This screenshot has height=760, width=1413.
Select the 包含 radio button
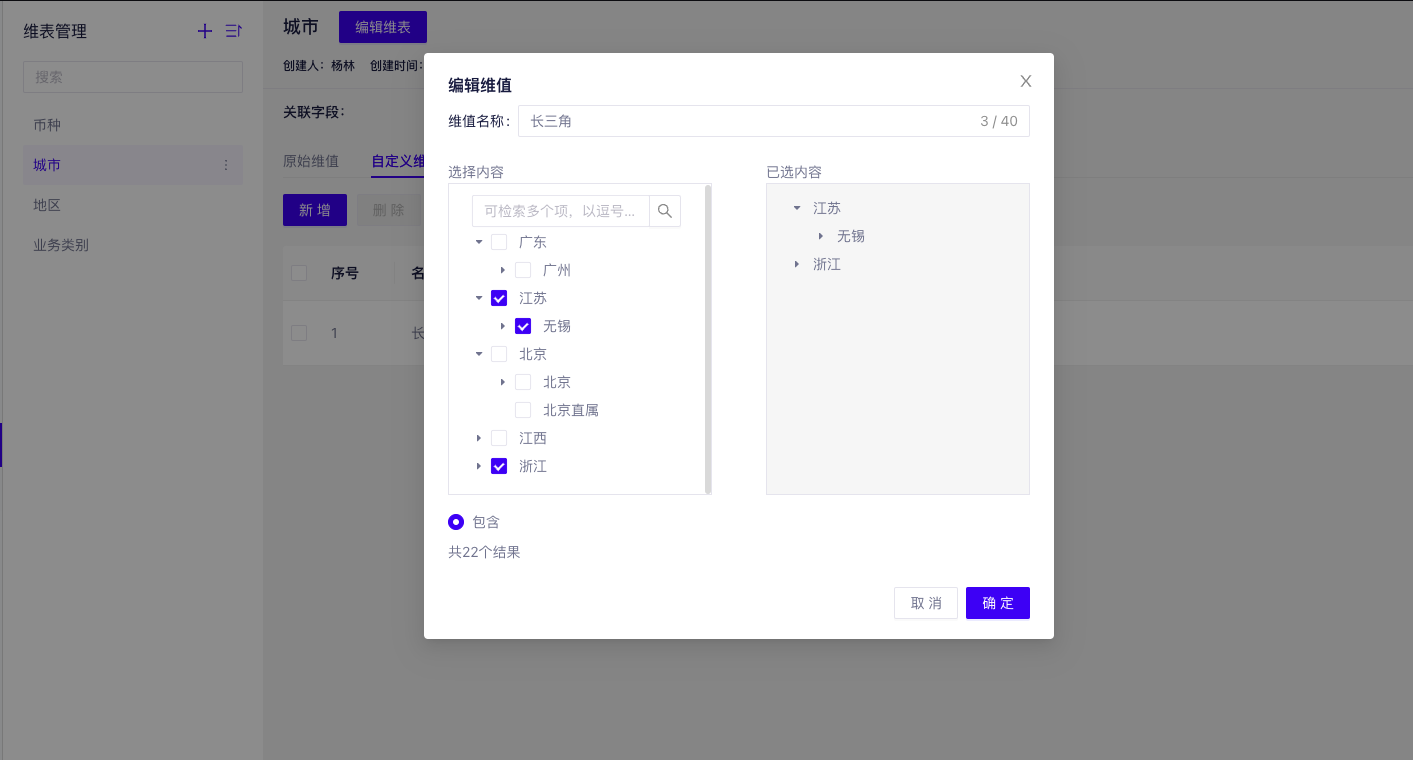(456, 521)
